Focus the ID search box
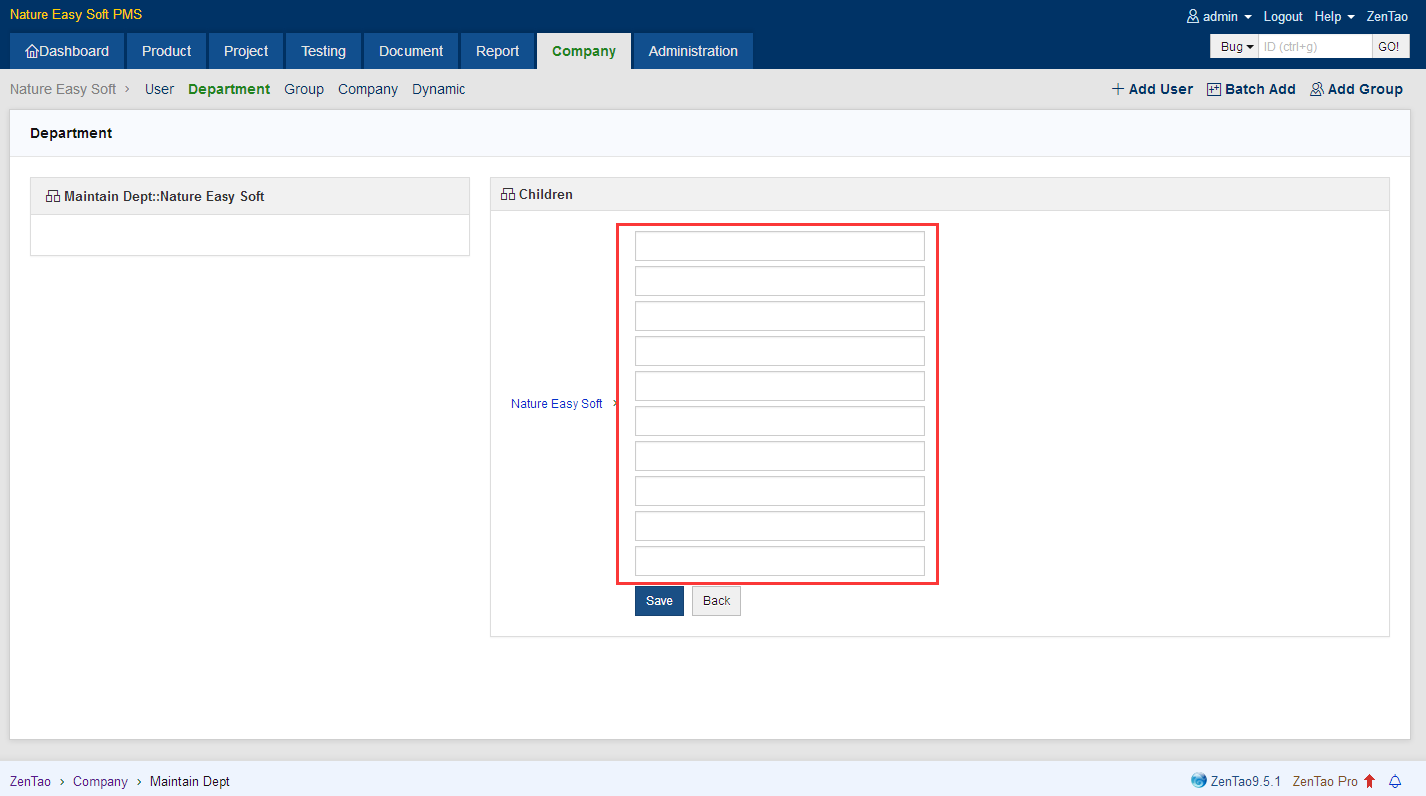Screen dimensions: 1426x796 [x=1314, y=47]
